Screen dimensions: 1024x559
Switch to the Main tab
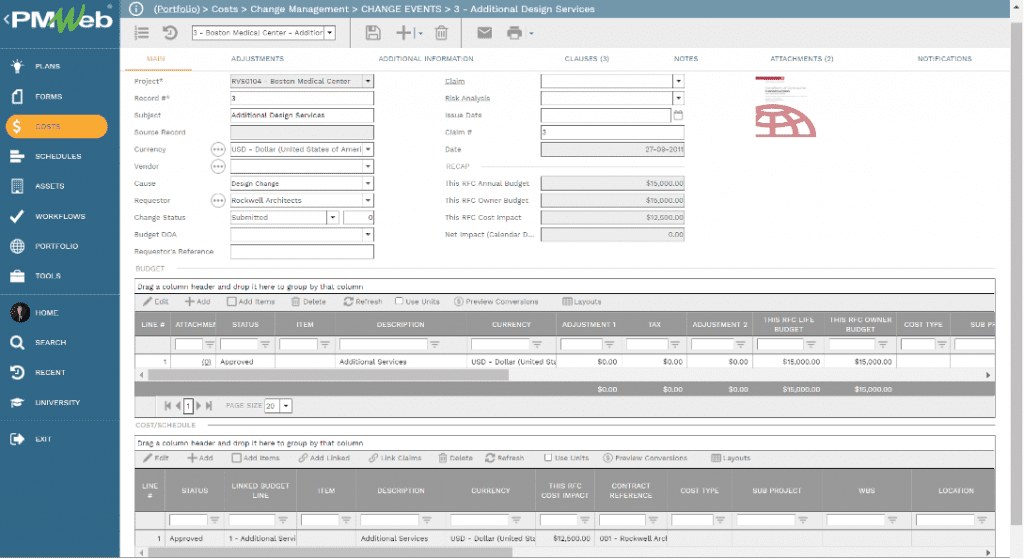pos(155,59)
